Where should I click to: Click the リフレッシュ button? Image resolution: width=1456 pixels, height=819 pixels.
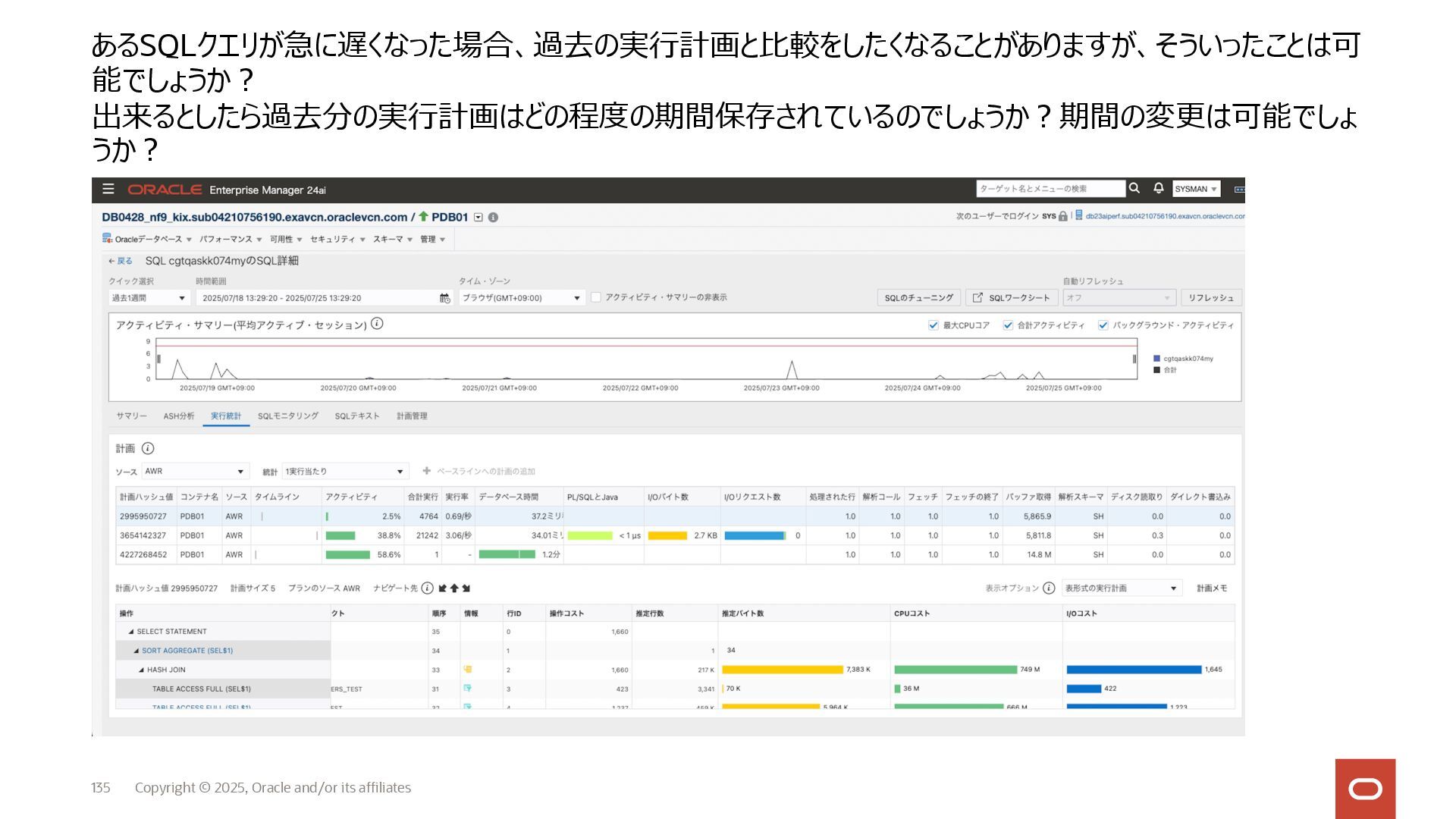[1211, 298]
